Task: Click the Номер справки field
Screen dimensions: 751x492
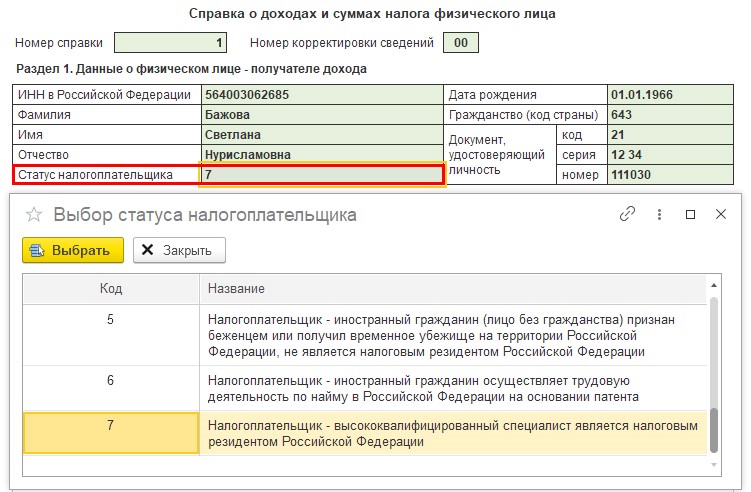Action: 170,43
